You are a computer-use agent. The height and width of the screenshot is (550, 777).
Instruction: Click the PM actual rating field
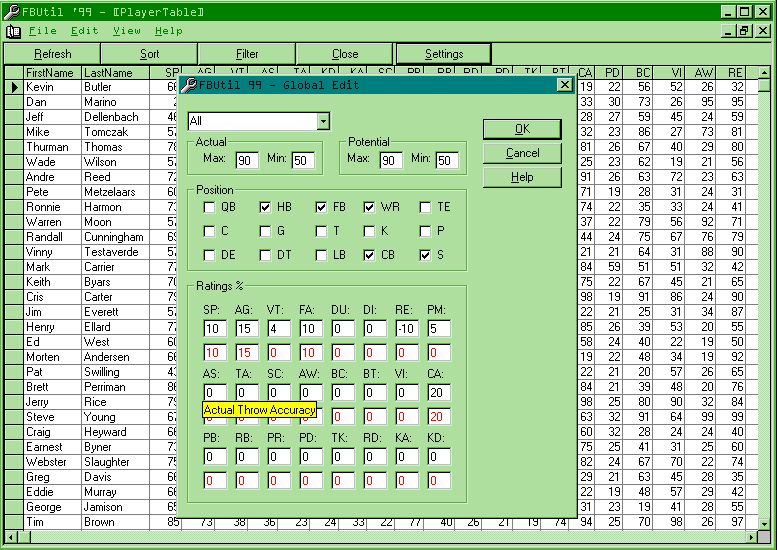pos(439,329)
